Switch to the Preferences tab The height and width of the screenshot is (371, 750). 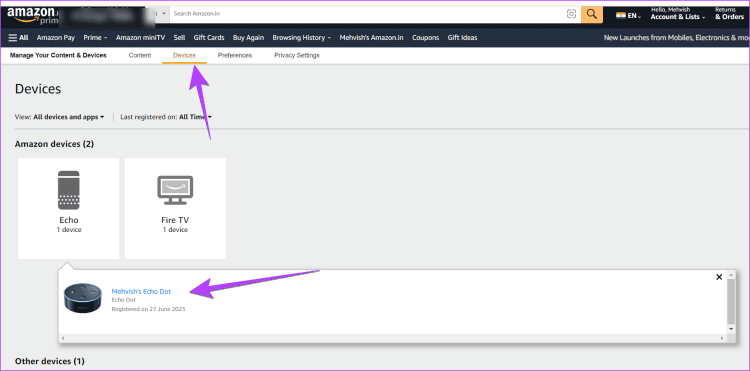(235, 55)
